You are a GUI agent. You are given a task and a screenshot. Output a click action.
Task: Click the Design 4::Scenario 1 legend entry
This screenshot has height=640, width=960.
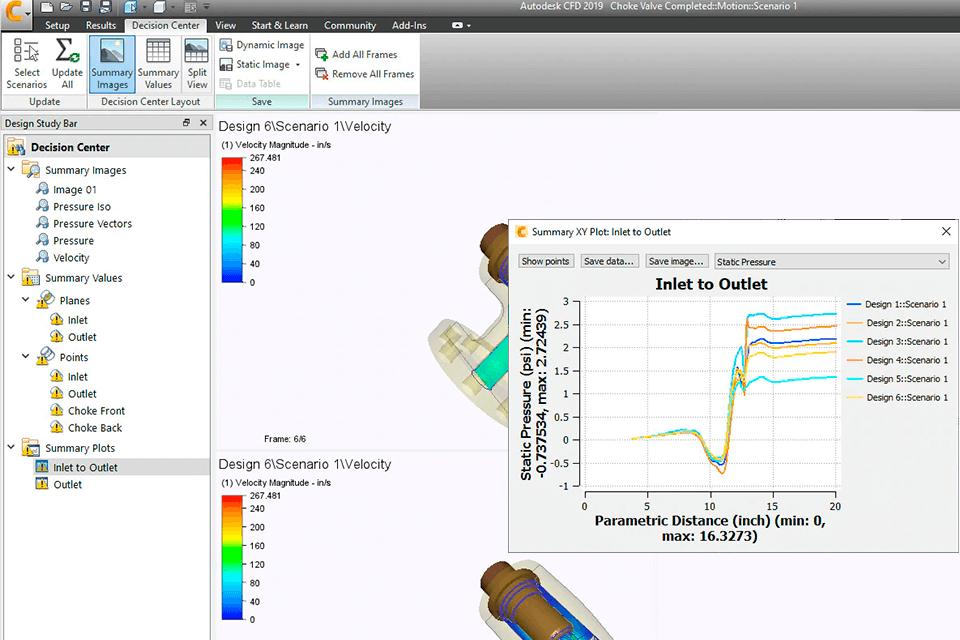tap(897, 360)
